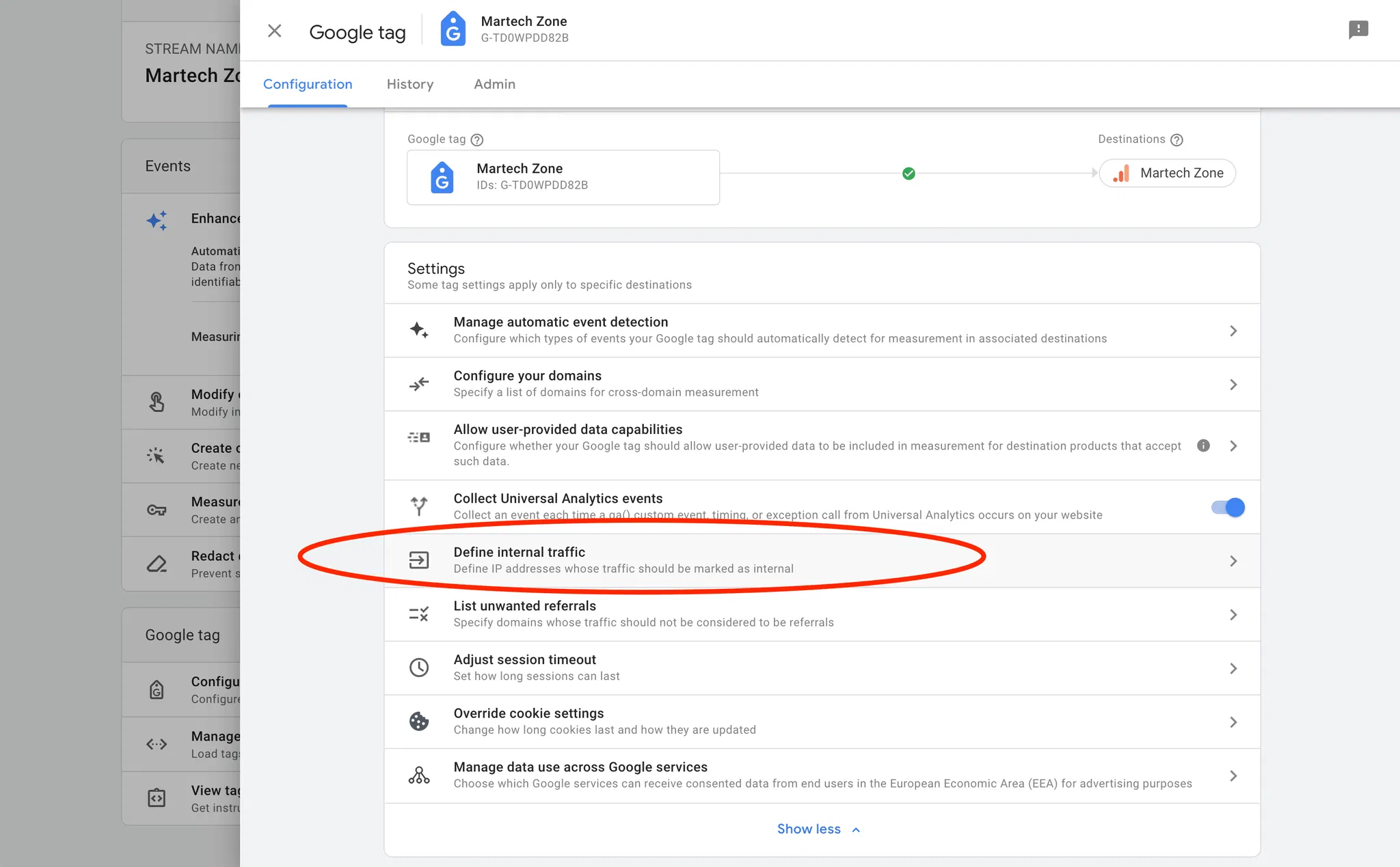This screenshot has width=1400, height=867.
Task: Click the clock icon for Adjust session timeout
Action: click(x=419, y=668)
